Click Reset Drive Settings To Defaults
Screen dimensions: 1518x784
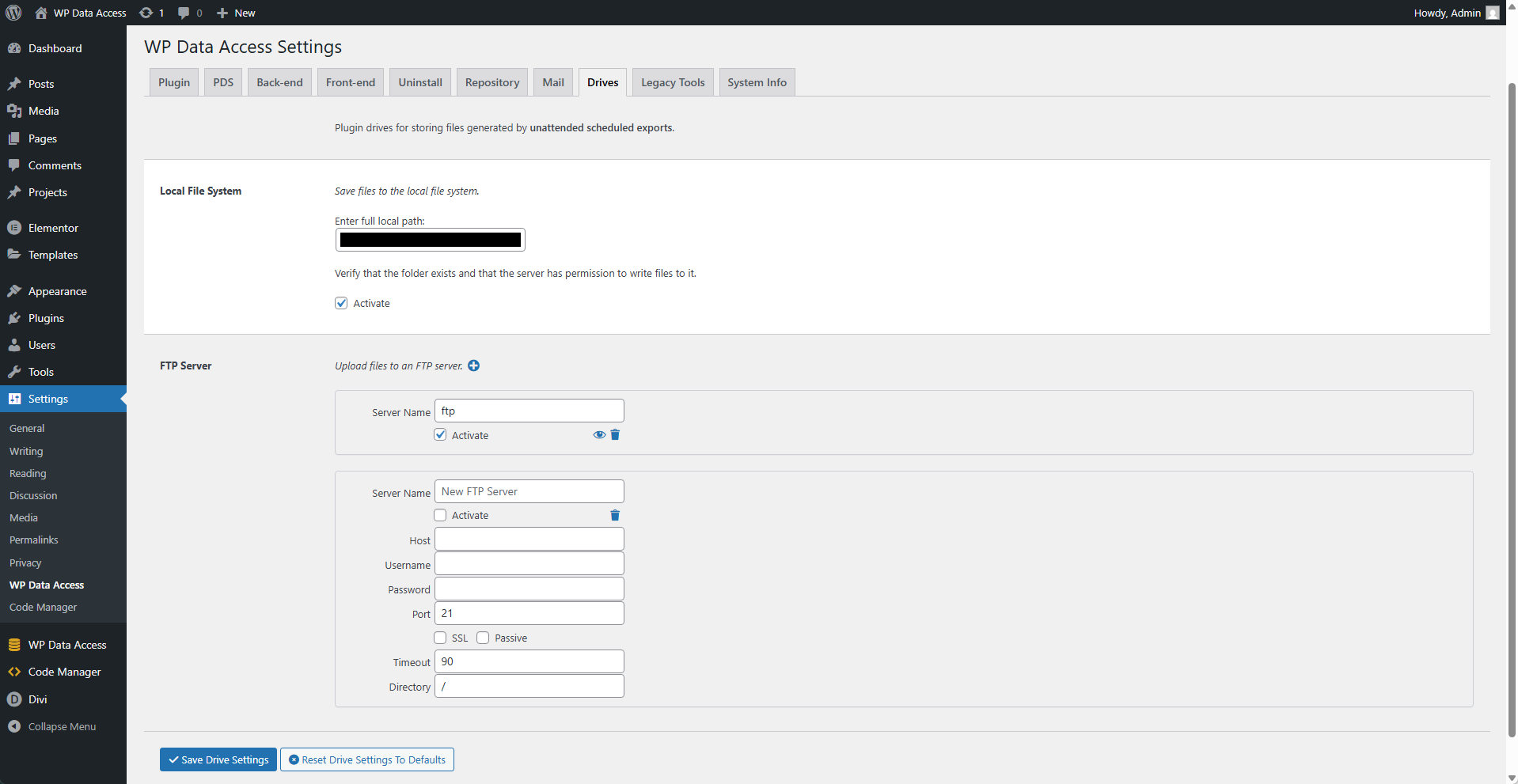(366, 759)
